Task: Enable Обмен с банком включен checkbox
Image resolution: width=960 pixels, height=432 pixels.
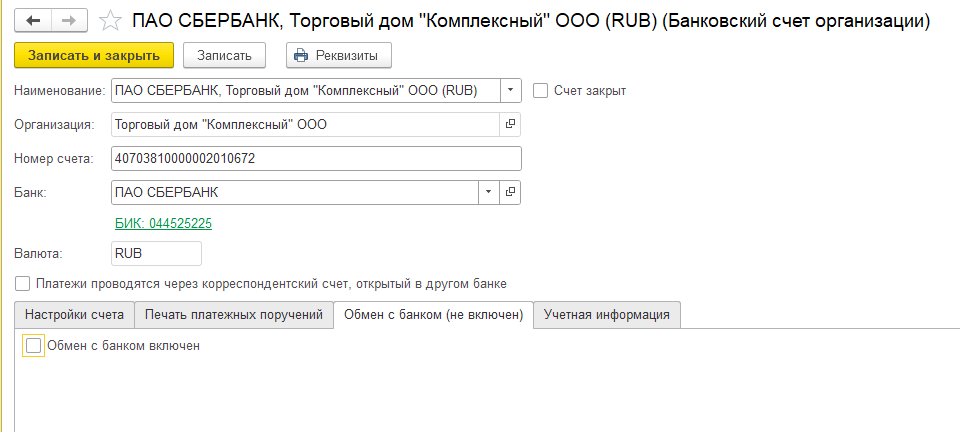Action: 34,346
